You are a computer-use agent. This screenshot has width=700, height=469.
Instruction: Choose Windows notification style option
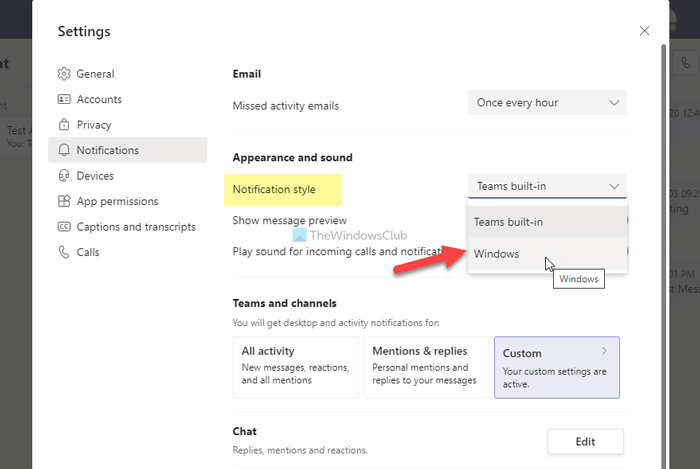pyautogui.click(x=547, y=253)
